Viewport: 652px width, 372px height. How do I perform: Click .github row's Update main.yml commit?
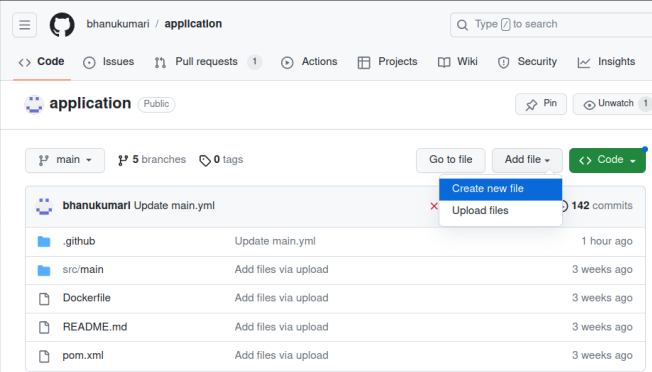pos(275,241)
